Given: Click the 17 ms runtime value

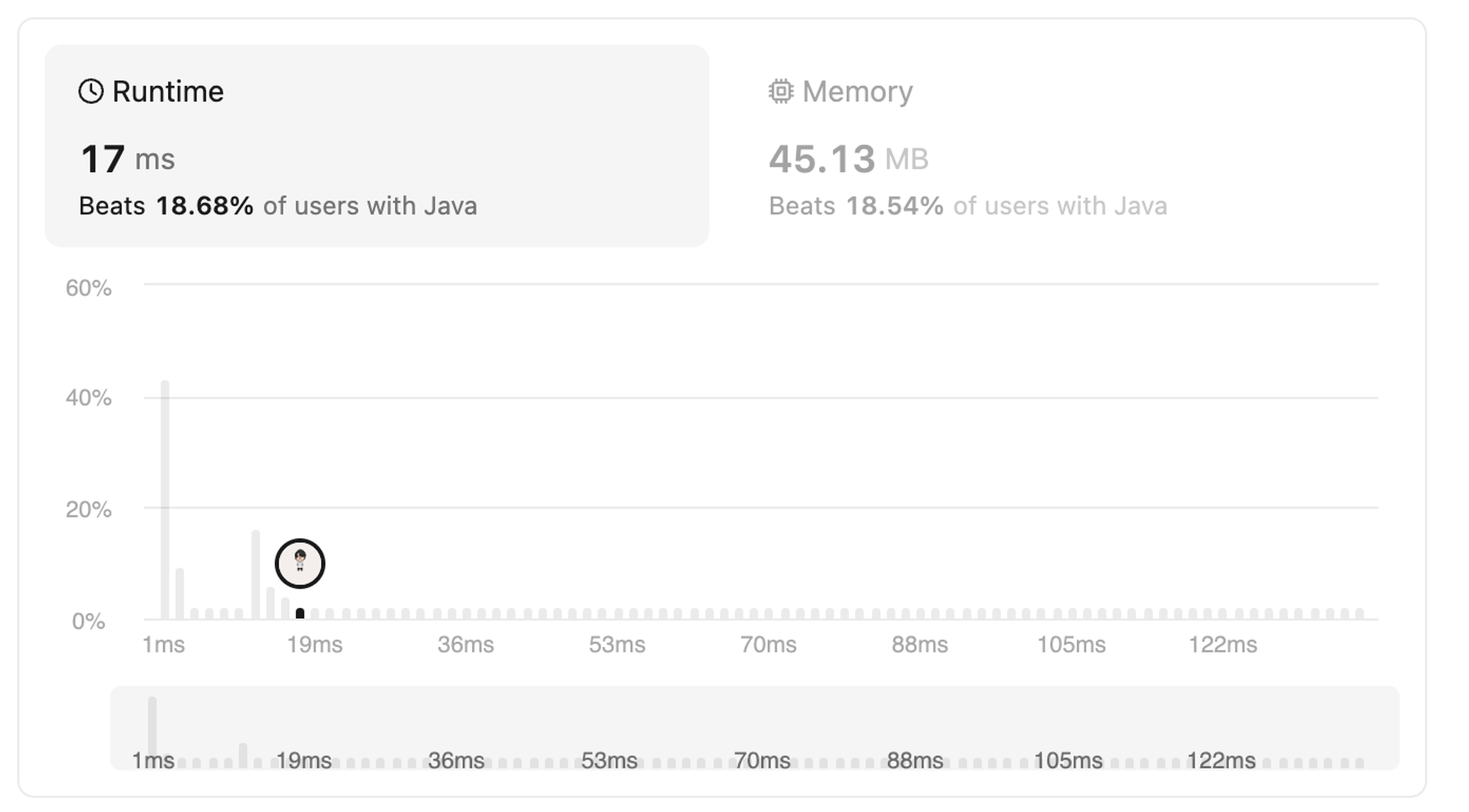Looking at the screenshot, I should (128, 159).
